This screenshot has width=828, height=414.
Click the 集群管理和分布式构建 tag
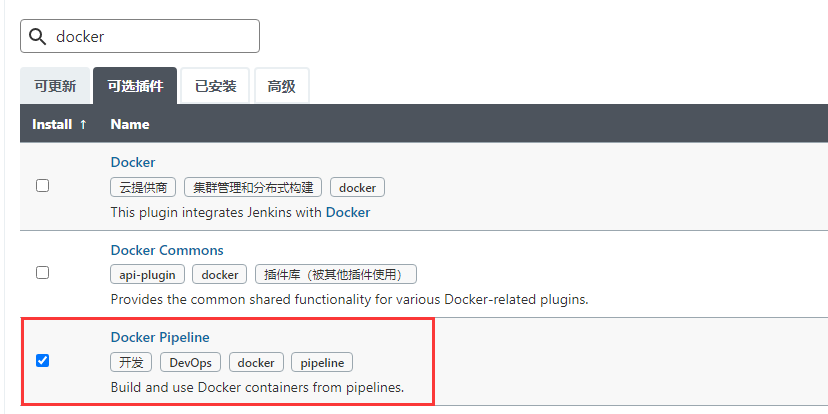(253, 187)
